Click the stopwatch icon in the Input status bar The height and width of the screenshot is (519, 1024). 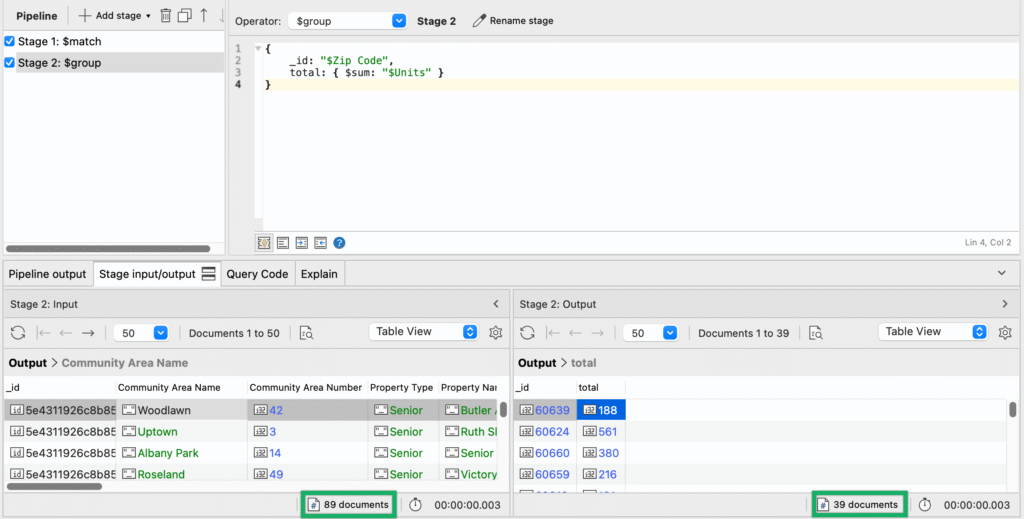(x=415, y=505)
